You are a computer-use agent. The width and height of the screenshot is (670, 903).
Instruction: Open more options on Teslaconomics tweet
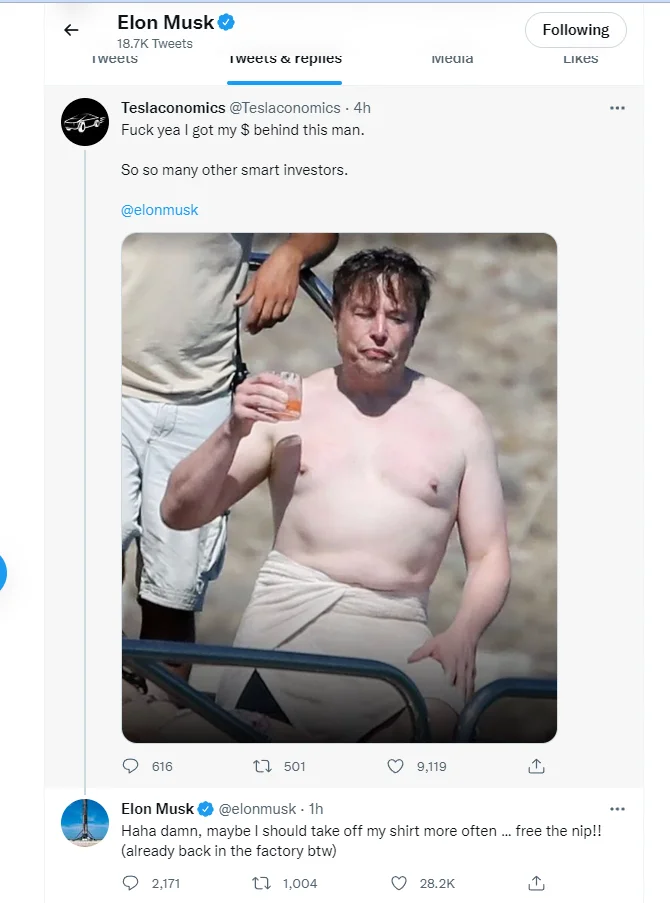pyautogui.click(x=617, y=108)
